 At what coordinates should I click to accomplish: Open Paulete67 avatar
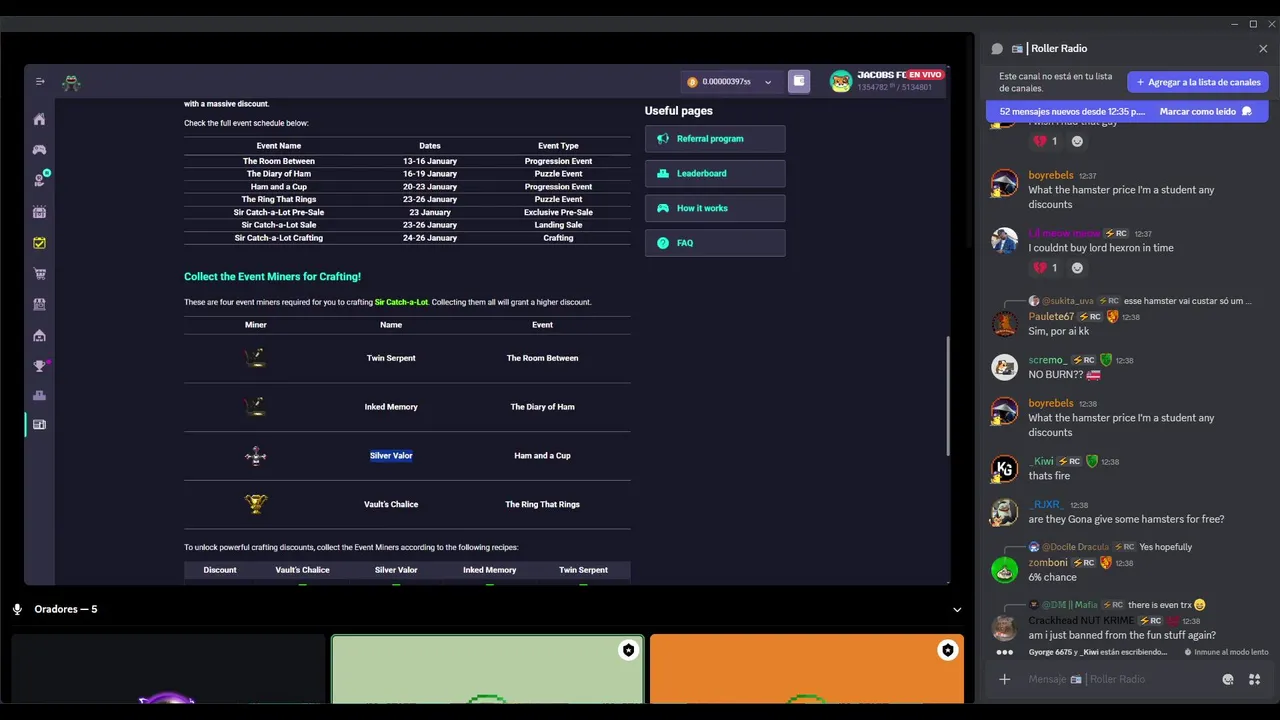pos(1004,324)
